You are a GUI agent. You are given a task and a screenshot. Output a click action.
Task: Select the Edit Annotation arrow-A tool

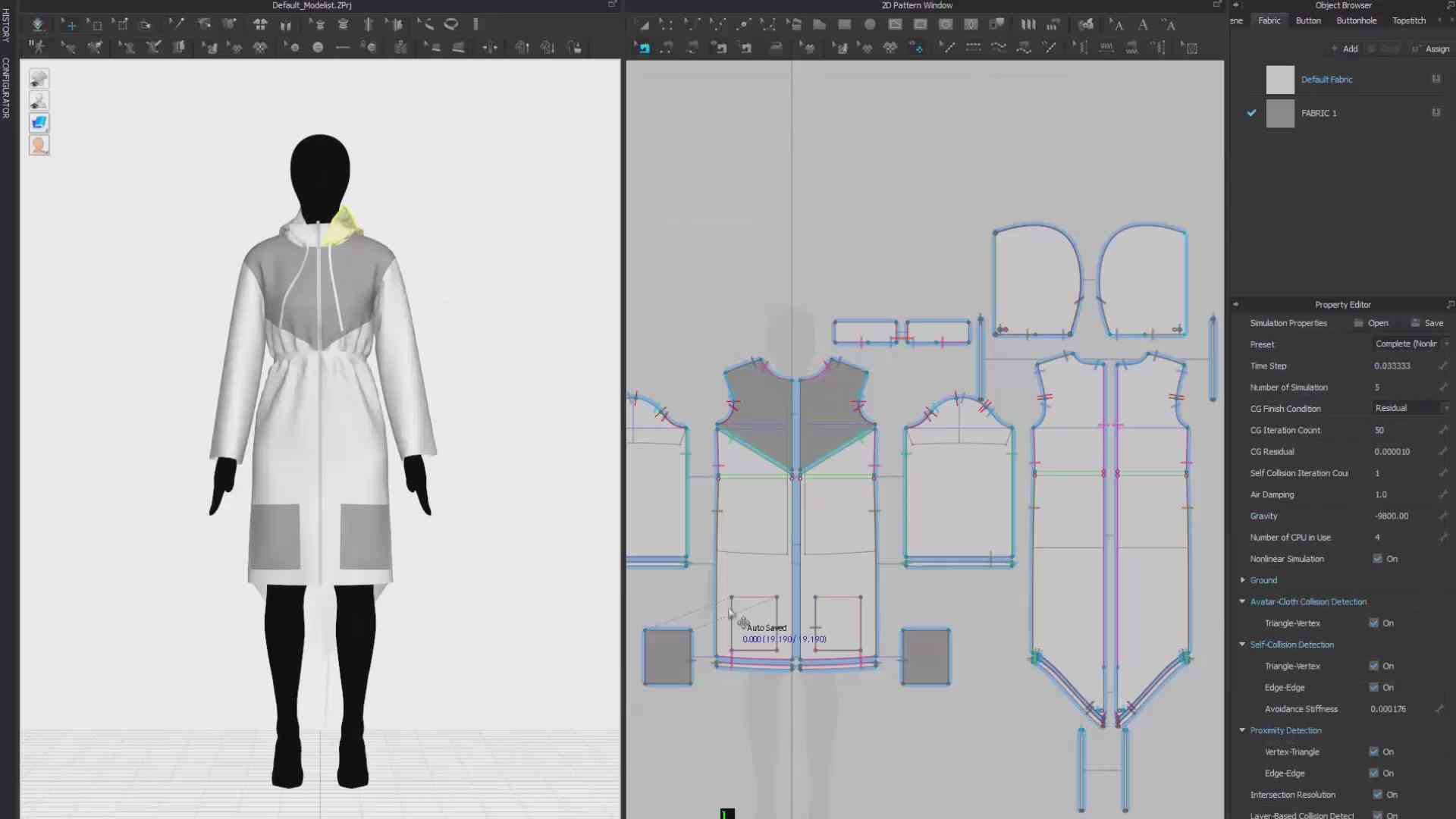point(1117,24)
